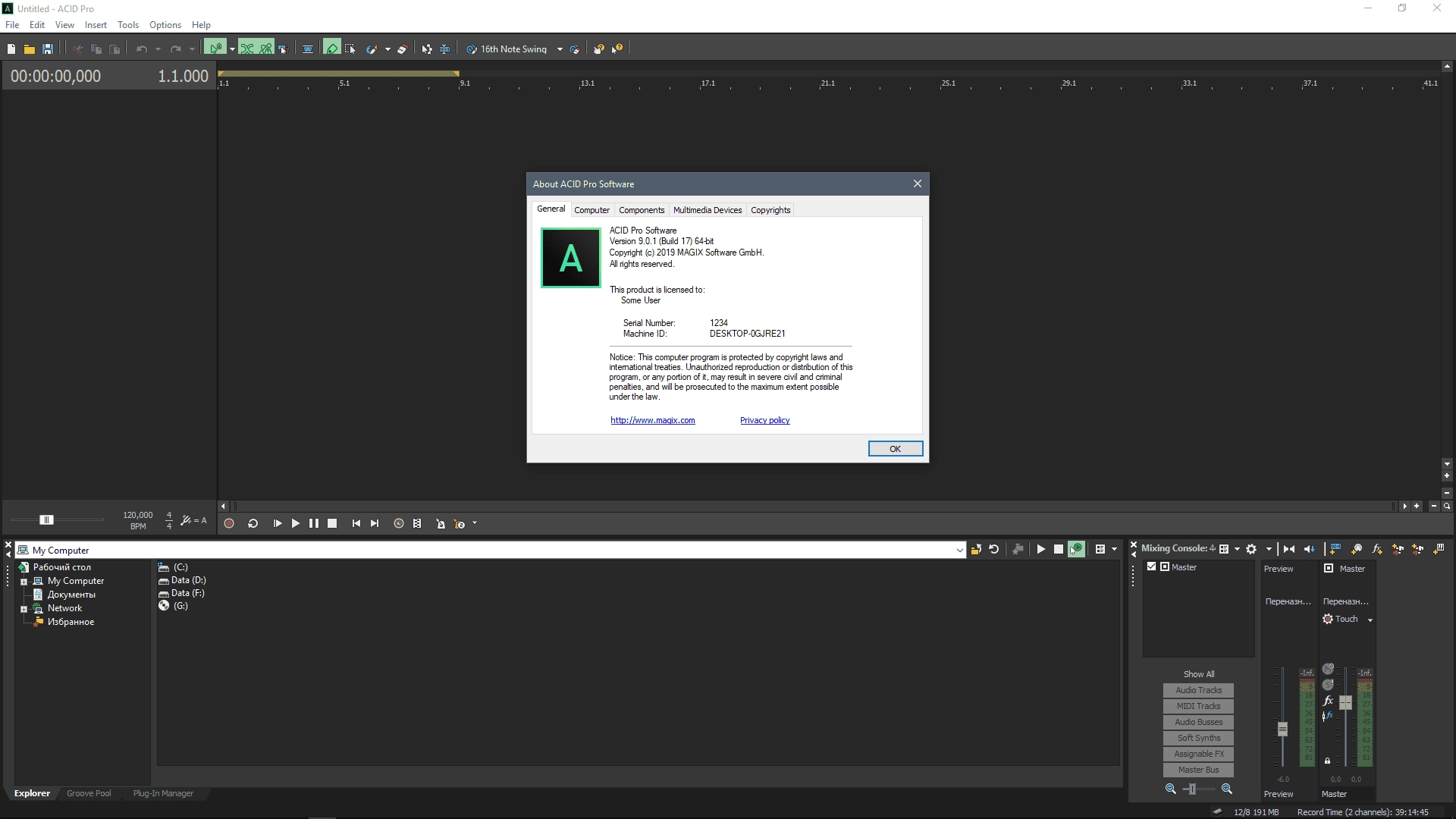Zoom out in Mixing Console
The height and width of the screenshot is (819, 1456).
click(1170, 789)
